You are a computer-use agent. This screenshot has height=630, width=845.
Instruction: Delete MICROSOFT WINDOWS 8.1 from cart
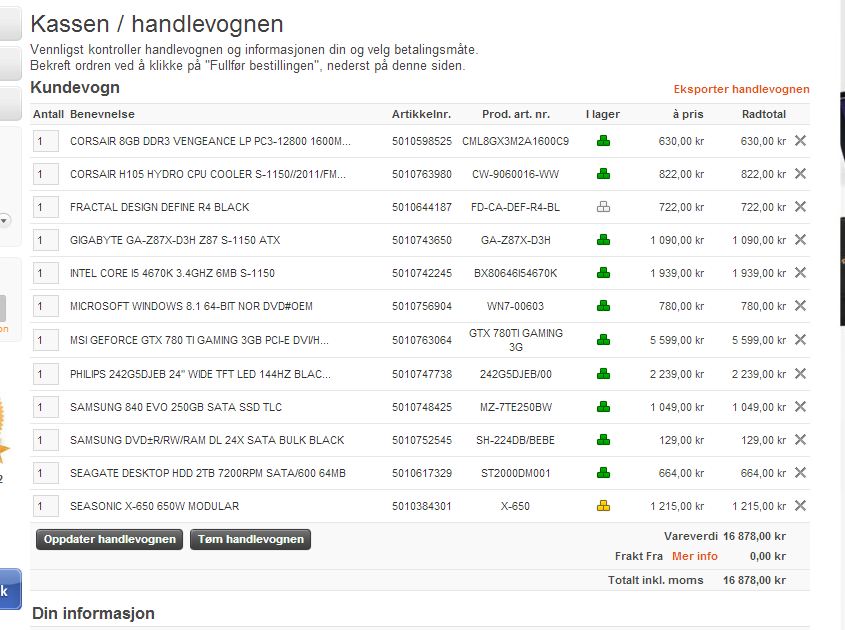(x=800, y=306)
